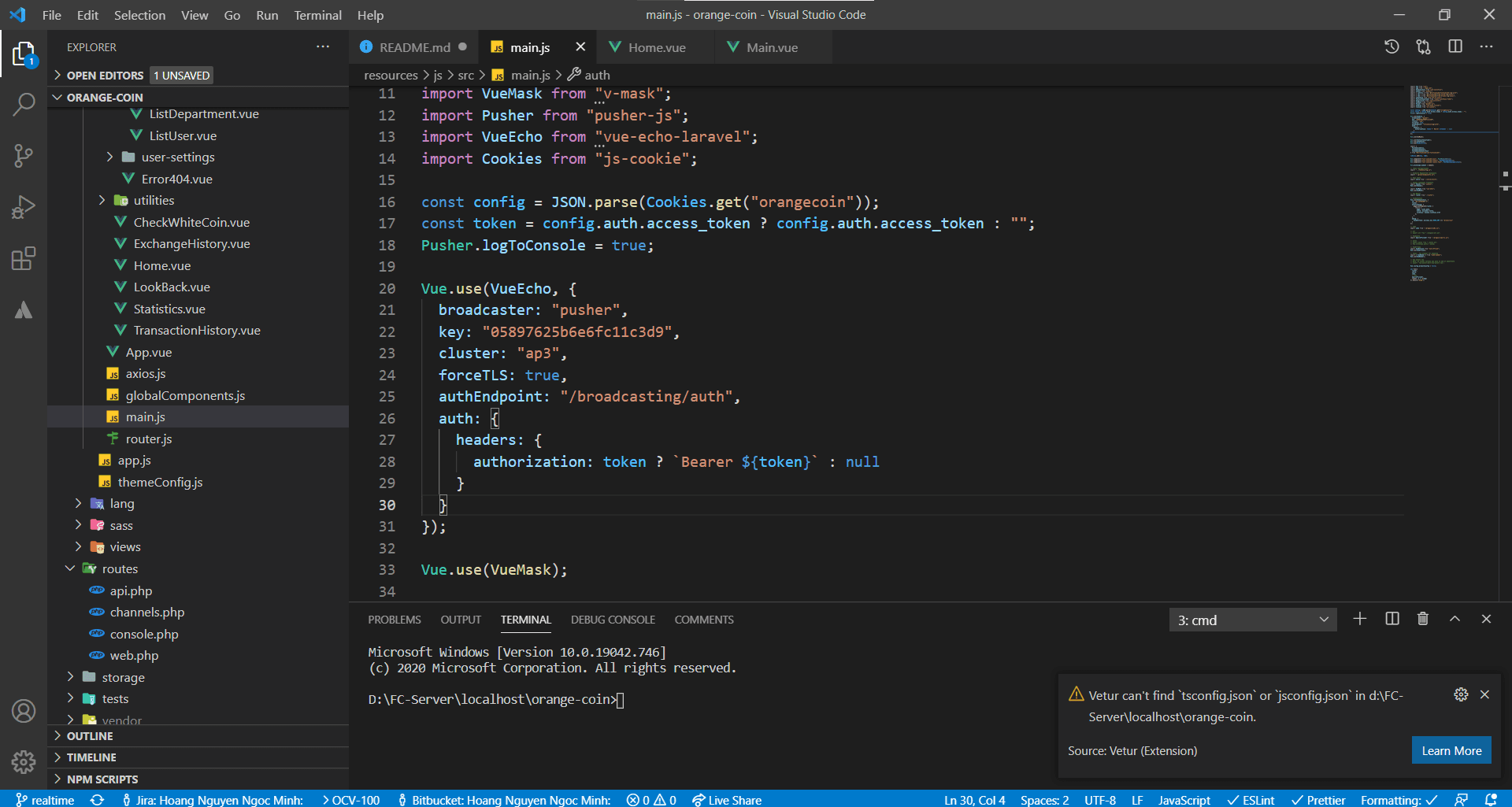1512x807 pixels.
Task: Click the Open Changes compare icon
Action: tap(1423, 47)
